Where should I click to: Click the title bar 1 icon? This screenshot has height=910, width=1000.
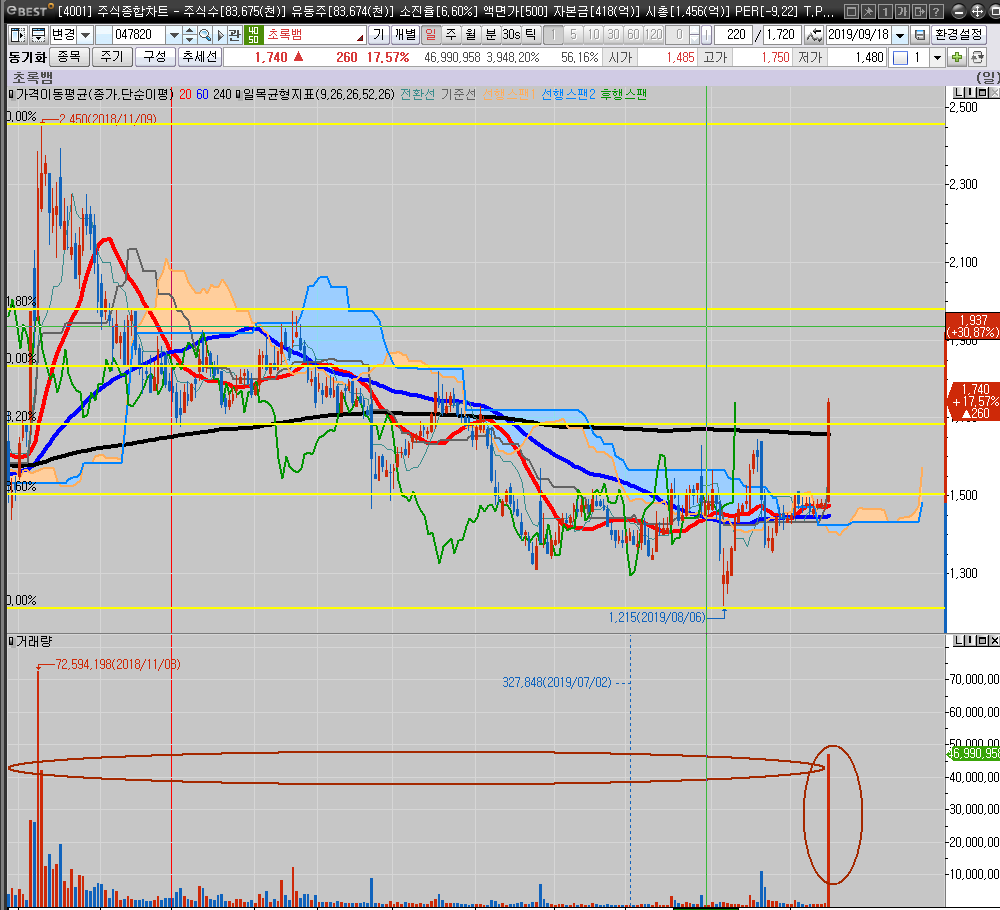(885, 11)
